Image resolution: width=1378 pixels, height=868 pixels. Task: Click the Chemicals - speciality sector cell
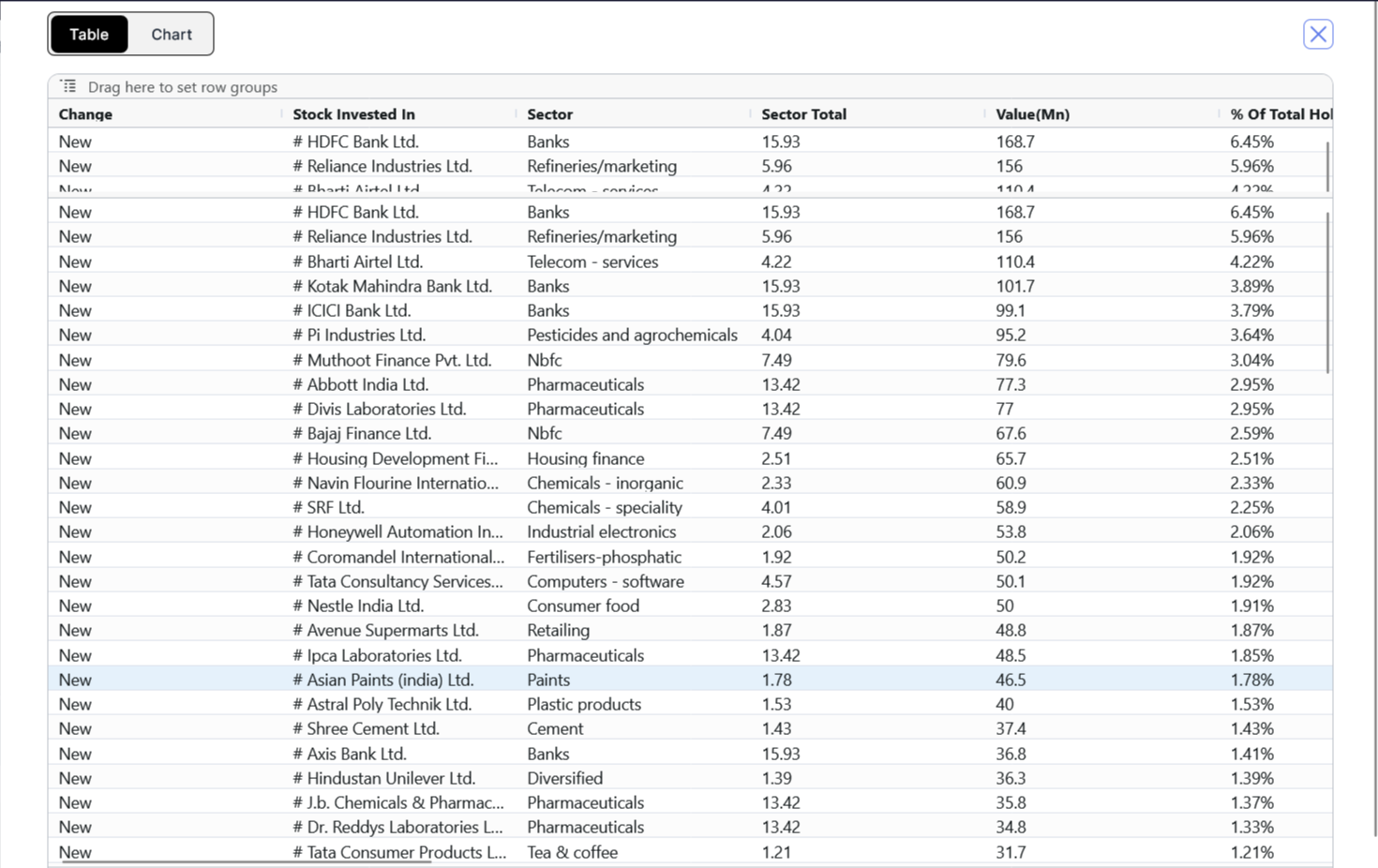[x=634, y=507]
